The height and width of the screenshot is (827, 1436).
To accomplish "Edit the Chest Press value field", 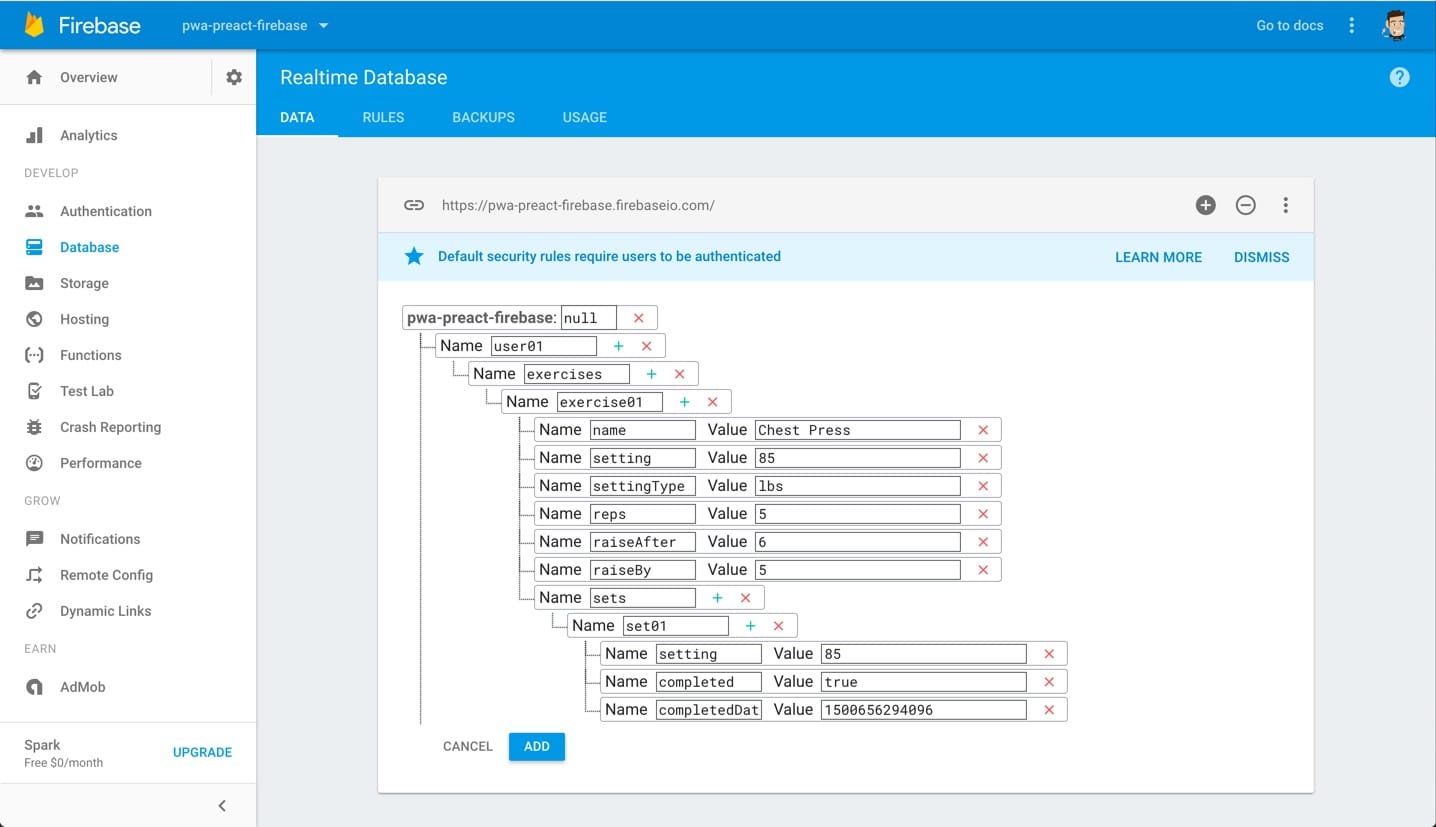I will 858,430.
